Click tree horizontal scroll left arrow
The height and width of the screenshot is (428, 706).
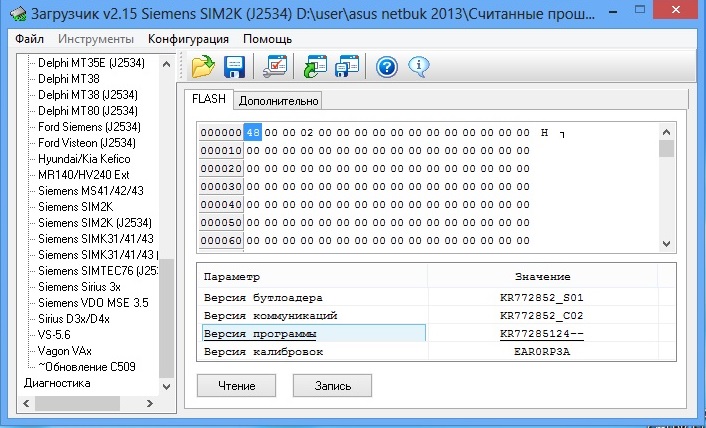pyautogui.click(x=26, y=404)
